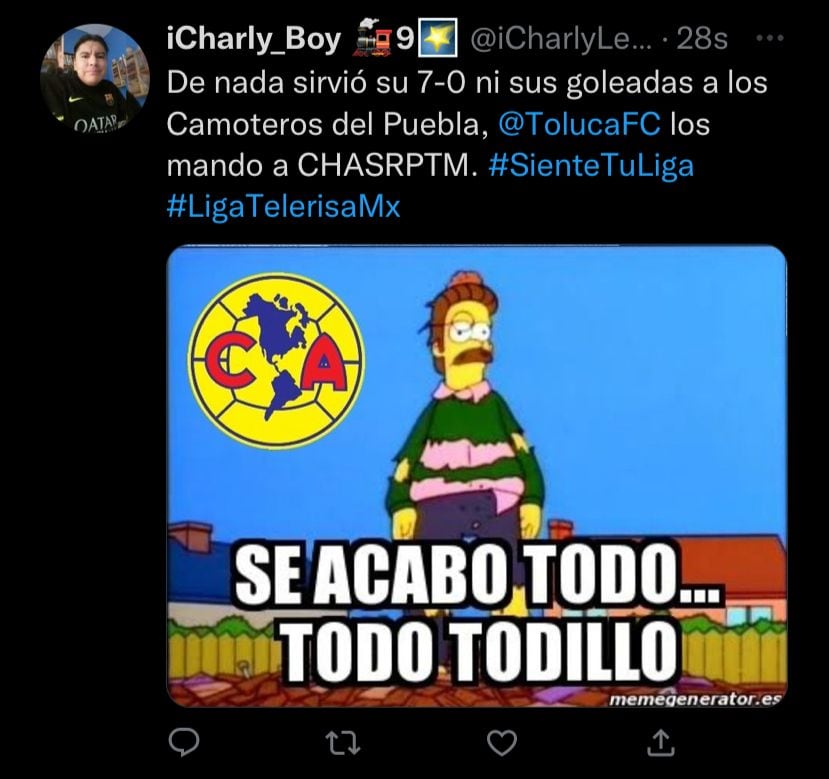Retweet this post using the arrows icon
This screenshot has width=829, height=779.
(x=343, y=743)
